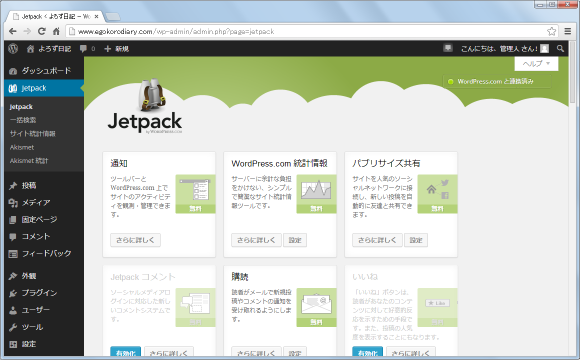580x360 pixels.
Task: Click 設定 in WordPress.com 統計情報 card
Action: coord(295,240)
